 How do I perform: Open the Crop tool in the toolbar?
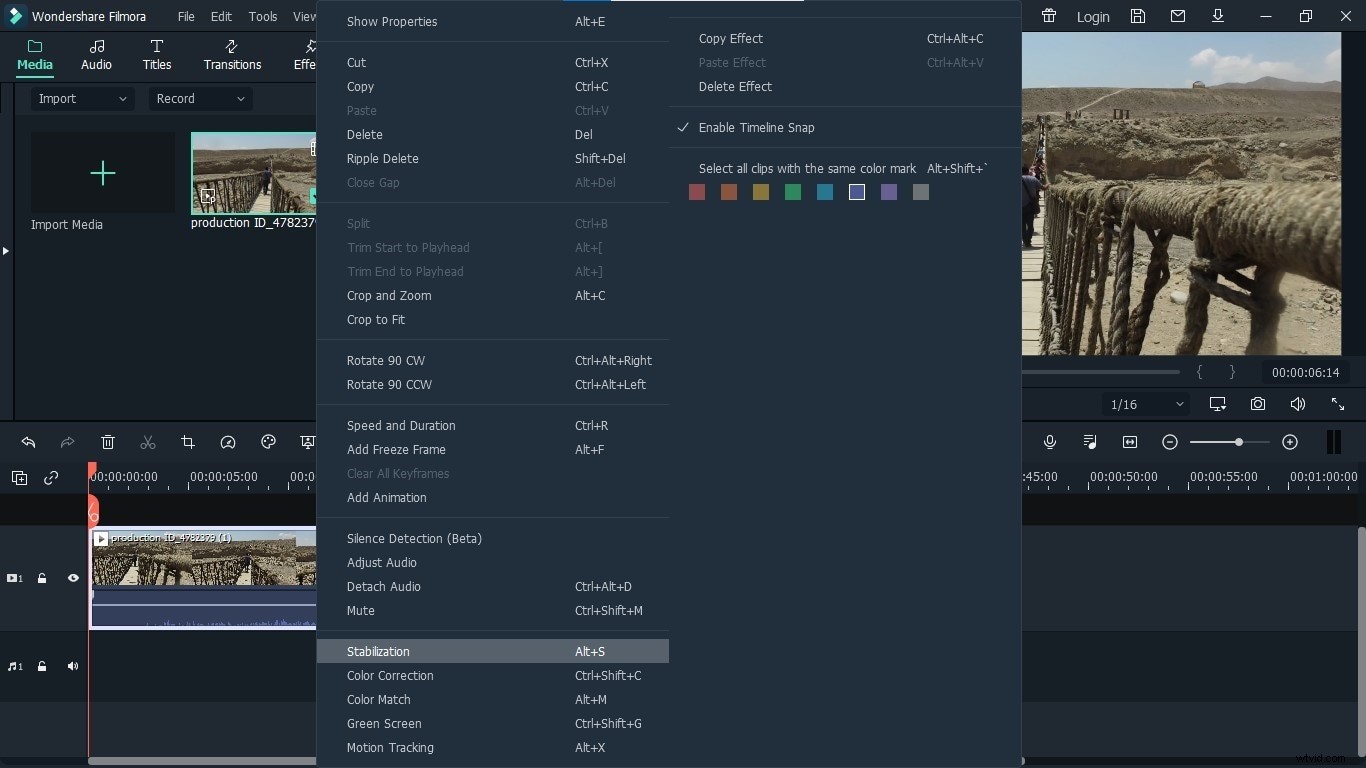tap(187, 442)
